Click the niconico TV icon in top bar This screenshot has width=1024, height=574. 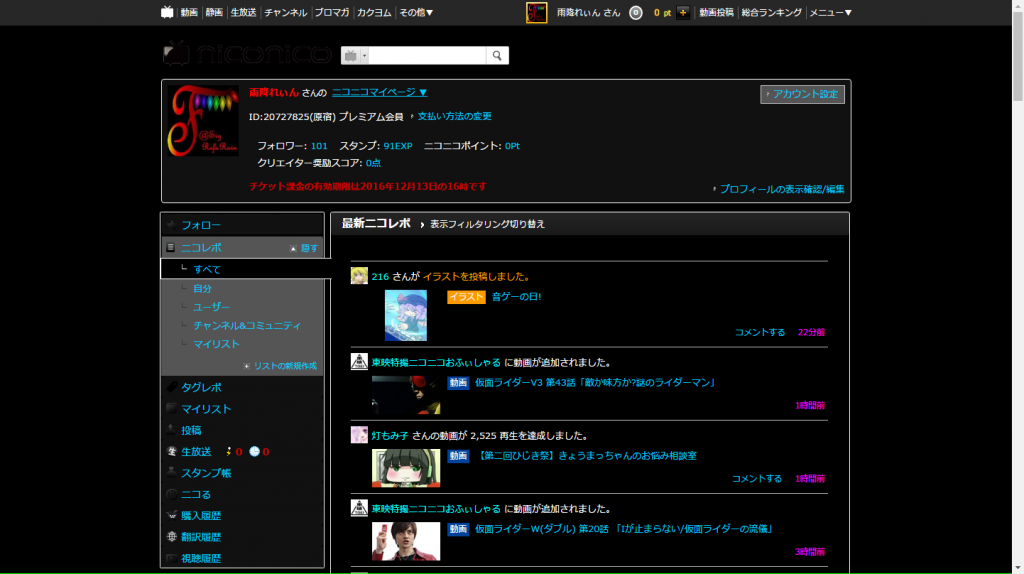(167, 12)
